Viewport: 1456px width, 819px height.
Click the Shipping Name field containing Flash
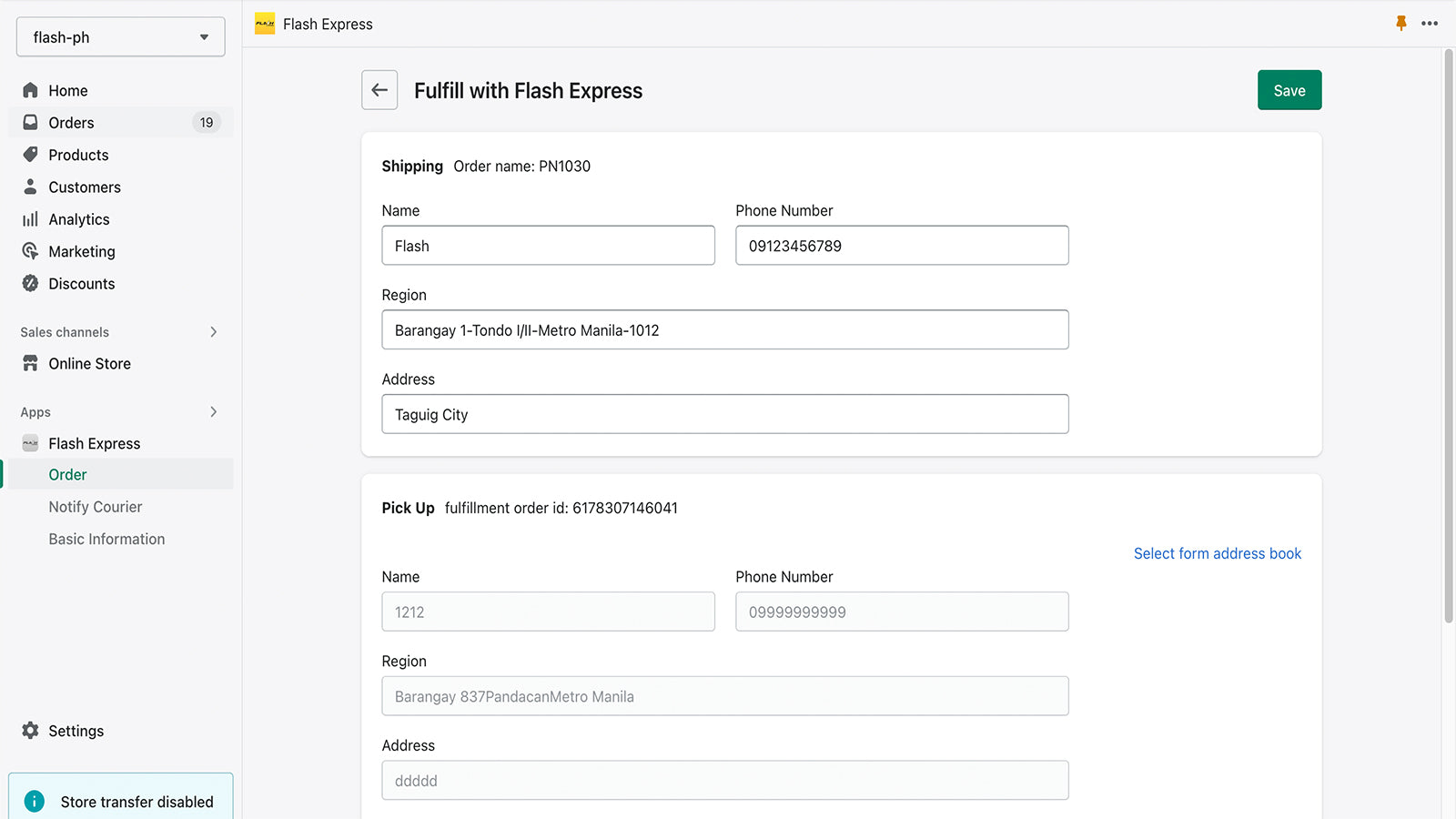[548, 246]
